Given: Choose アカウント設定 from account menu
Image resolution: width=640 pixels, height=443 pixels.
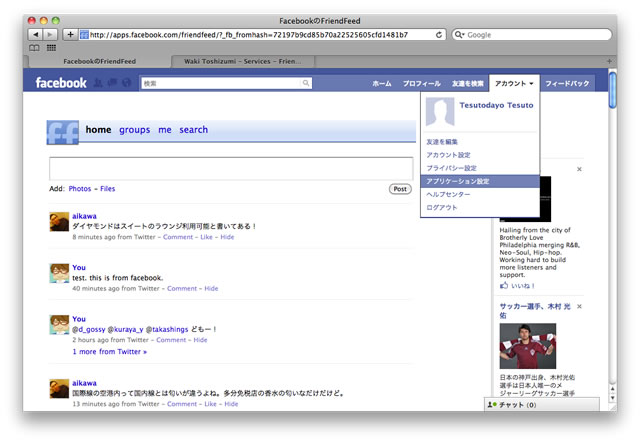Looking at the screenshot, I should coord(448,155).
